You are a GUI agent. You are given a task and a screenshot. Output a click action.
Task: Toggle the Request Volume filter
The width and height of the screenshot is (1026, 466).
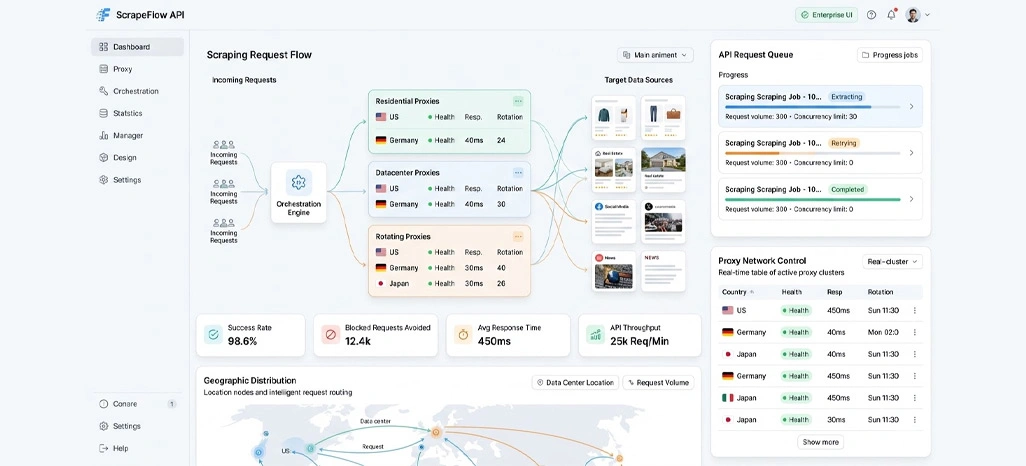(x=658, y=382)
